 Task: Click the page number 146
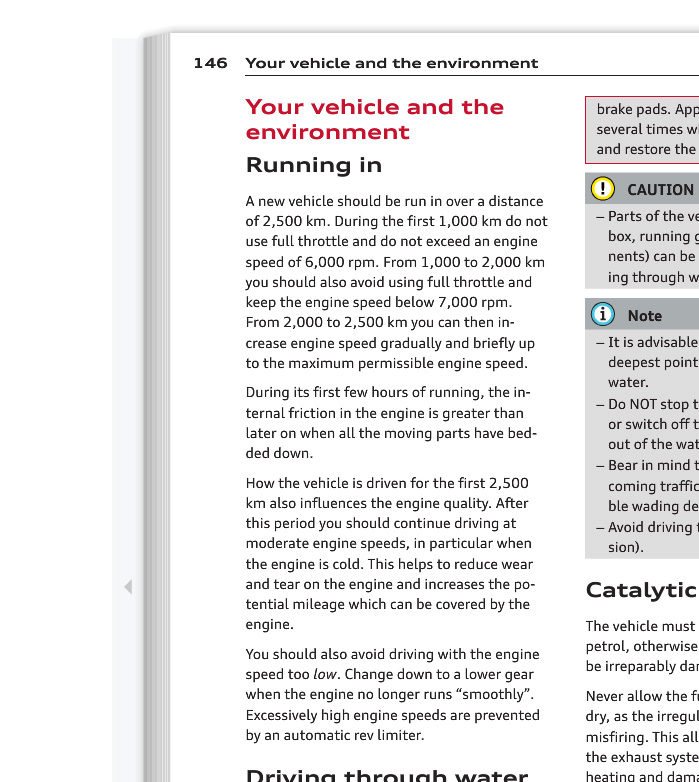click(210, 63)
